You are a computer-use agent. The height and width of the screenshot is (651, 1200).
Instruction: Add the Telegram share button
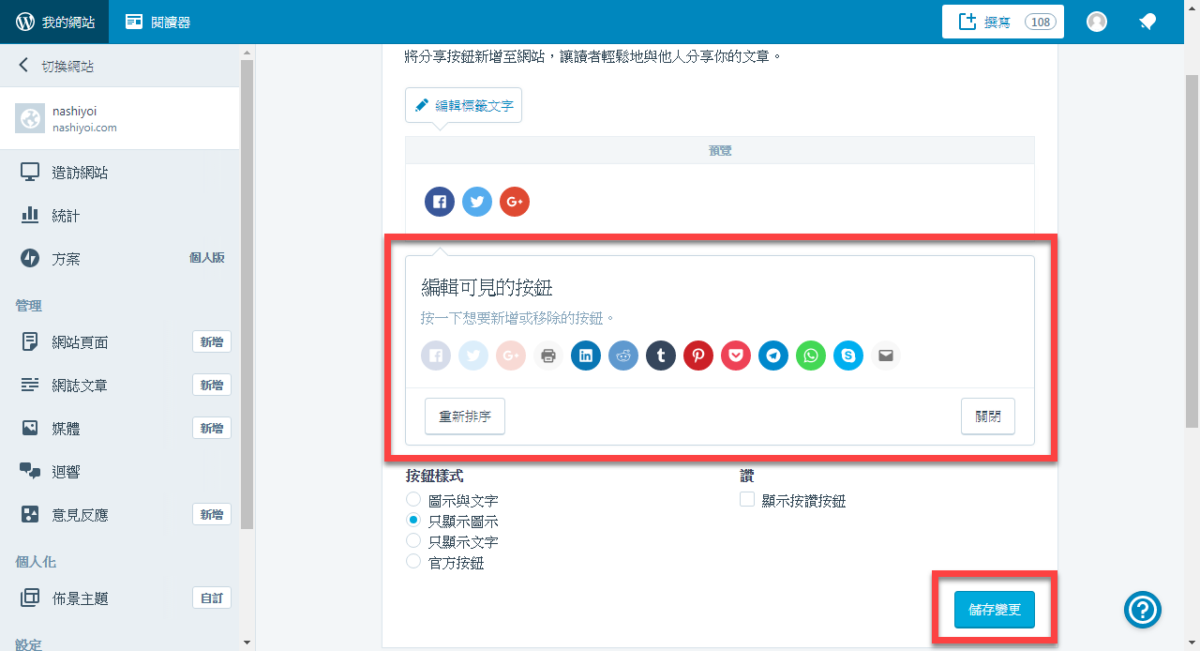(x=773, y=355)
